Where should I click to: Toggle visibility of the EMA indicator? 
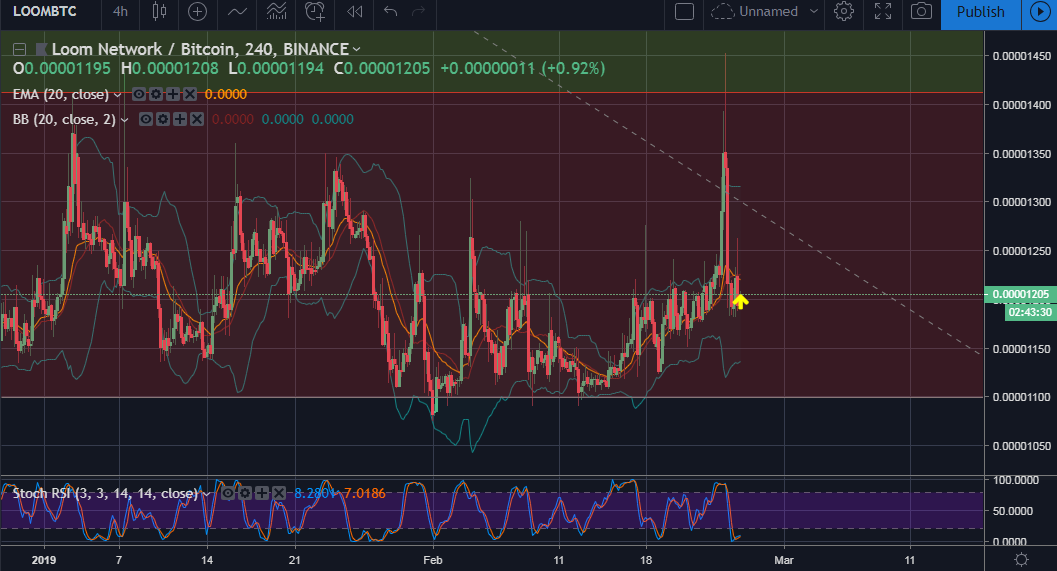[x=139, y=94]
